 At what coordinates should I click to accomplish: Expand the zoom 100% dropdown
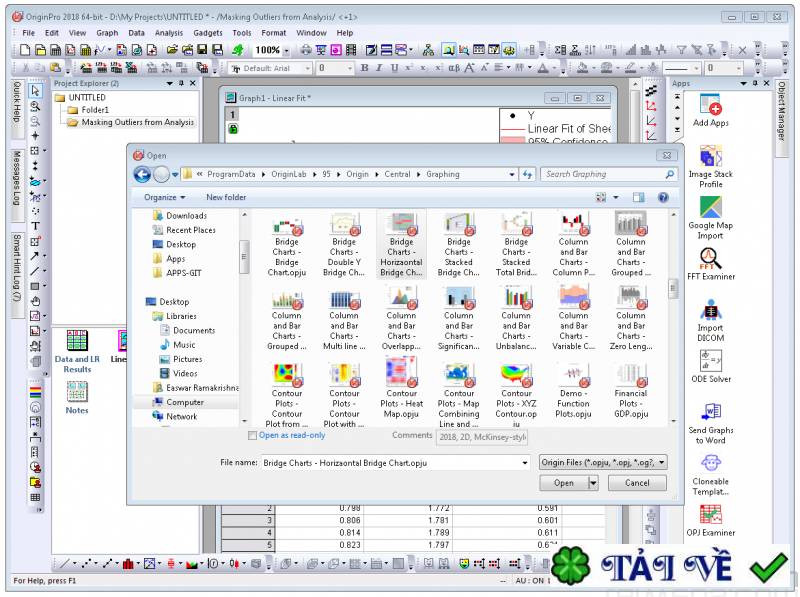click(x=286, y=51)
